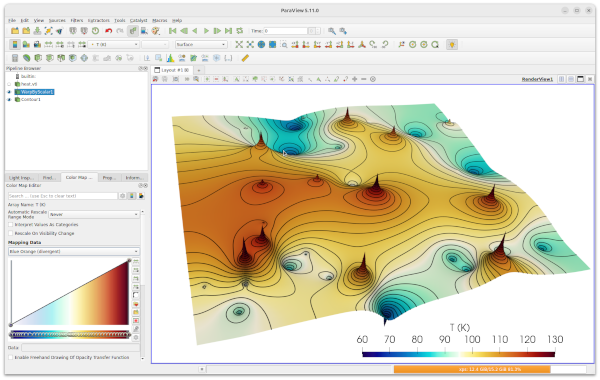Image resolution: width=600 pixels, height=380 pixels.
Task: Click the Save Data icon
Action: tap(37, 31)
